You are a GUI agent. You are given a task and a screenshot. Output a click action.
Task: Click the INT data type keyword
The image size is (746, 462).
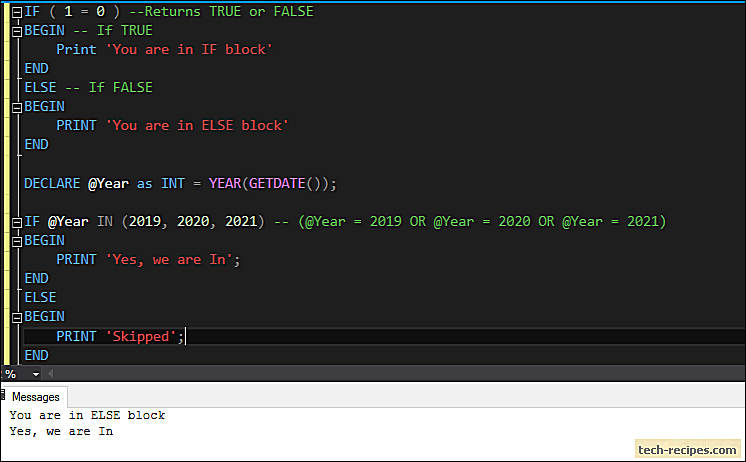[x=173, y=183]
